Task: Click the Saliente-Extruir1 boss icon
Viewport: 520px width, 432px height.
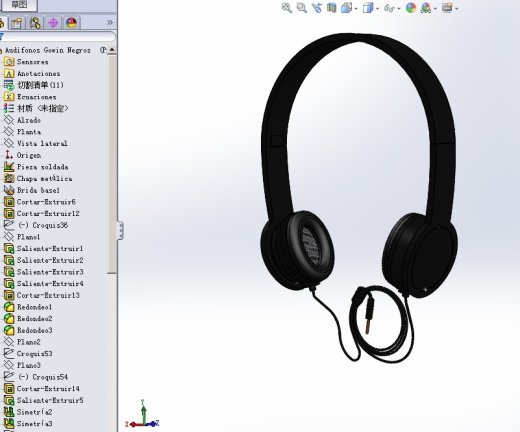Action: pyautogui.click(x=9, y=249)
